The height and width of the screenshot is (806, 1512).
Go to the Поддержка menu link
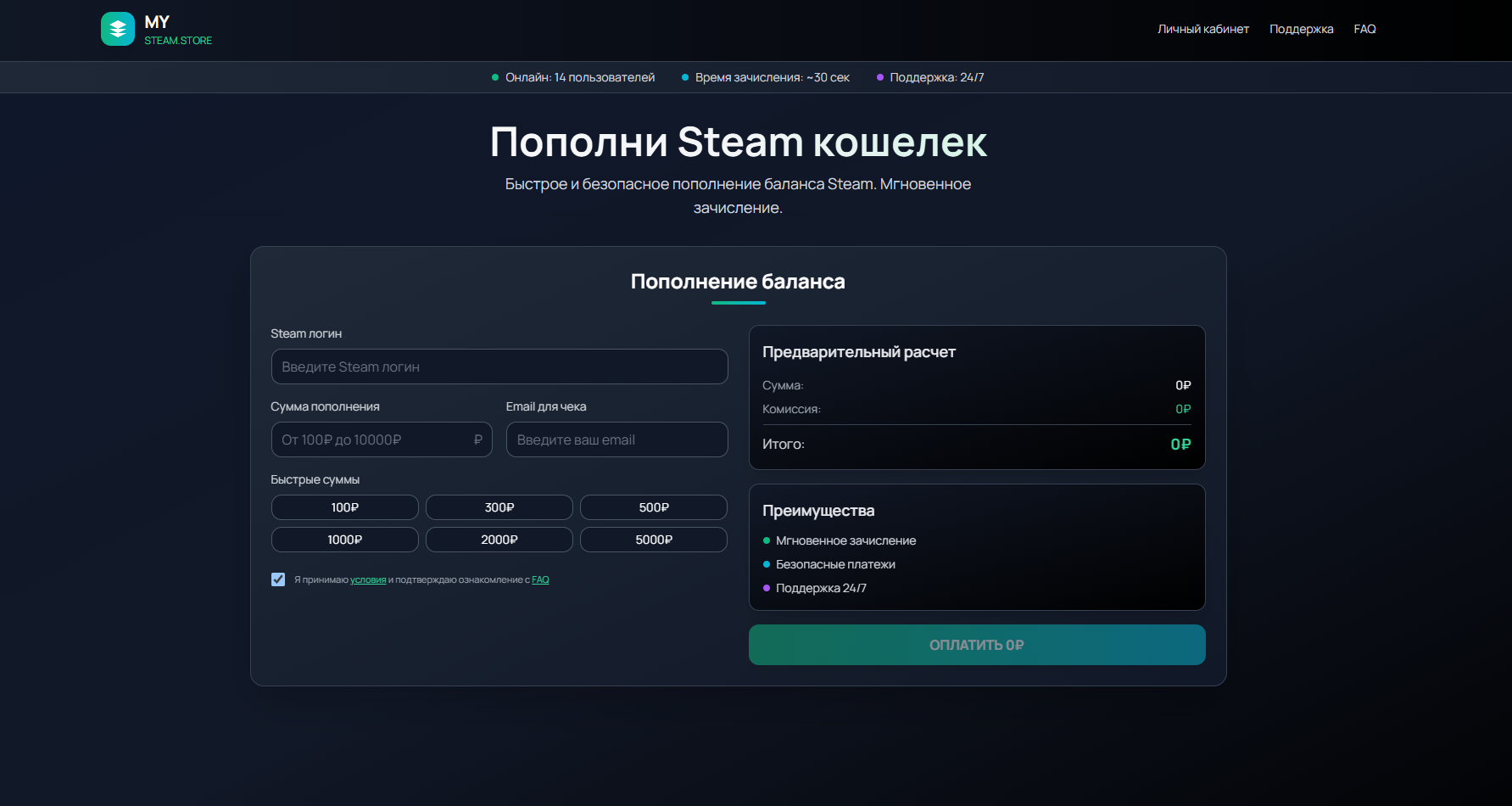[x=1301, y=29]
